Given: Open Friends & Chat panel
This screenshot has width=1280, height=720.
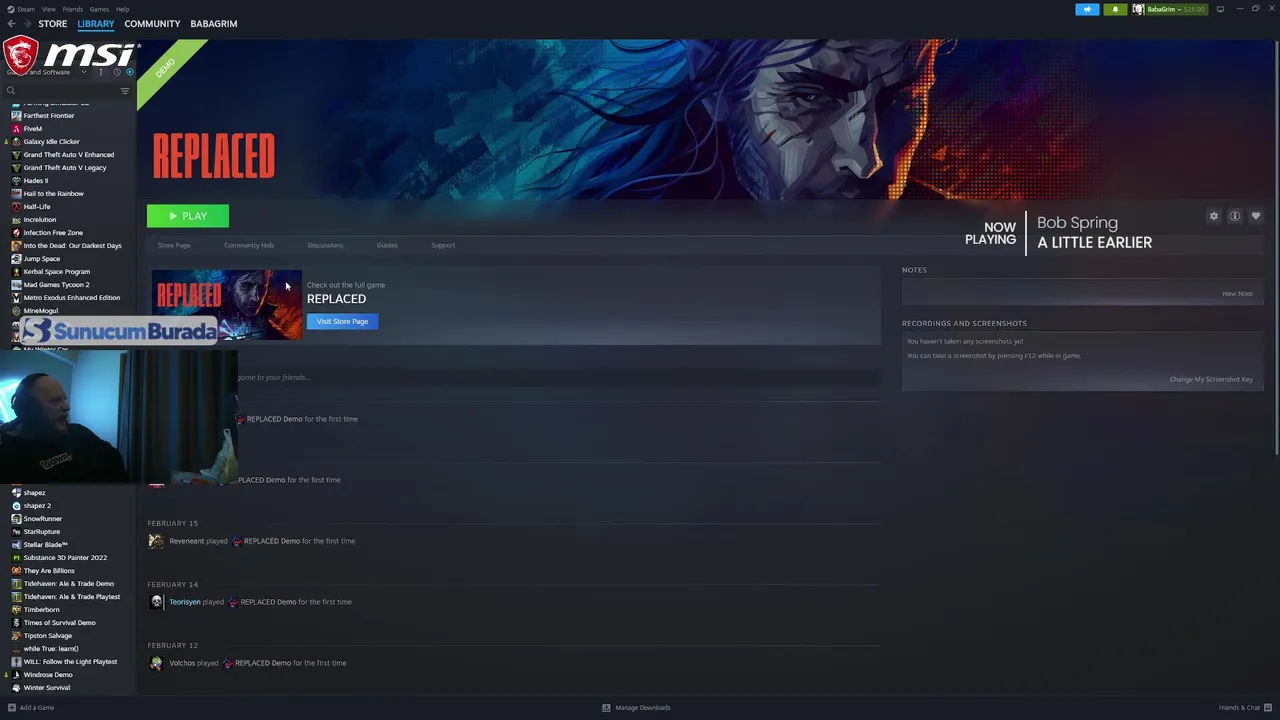Looking at the screenshot, I should 1244,708.
